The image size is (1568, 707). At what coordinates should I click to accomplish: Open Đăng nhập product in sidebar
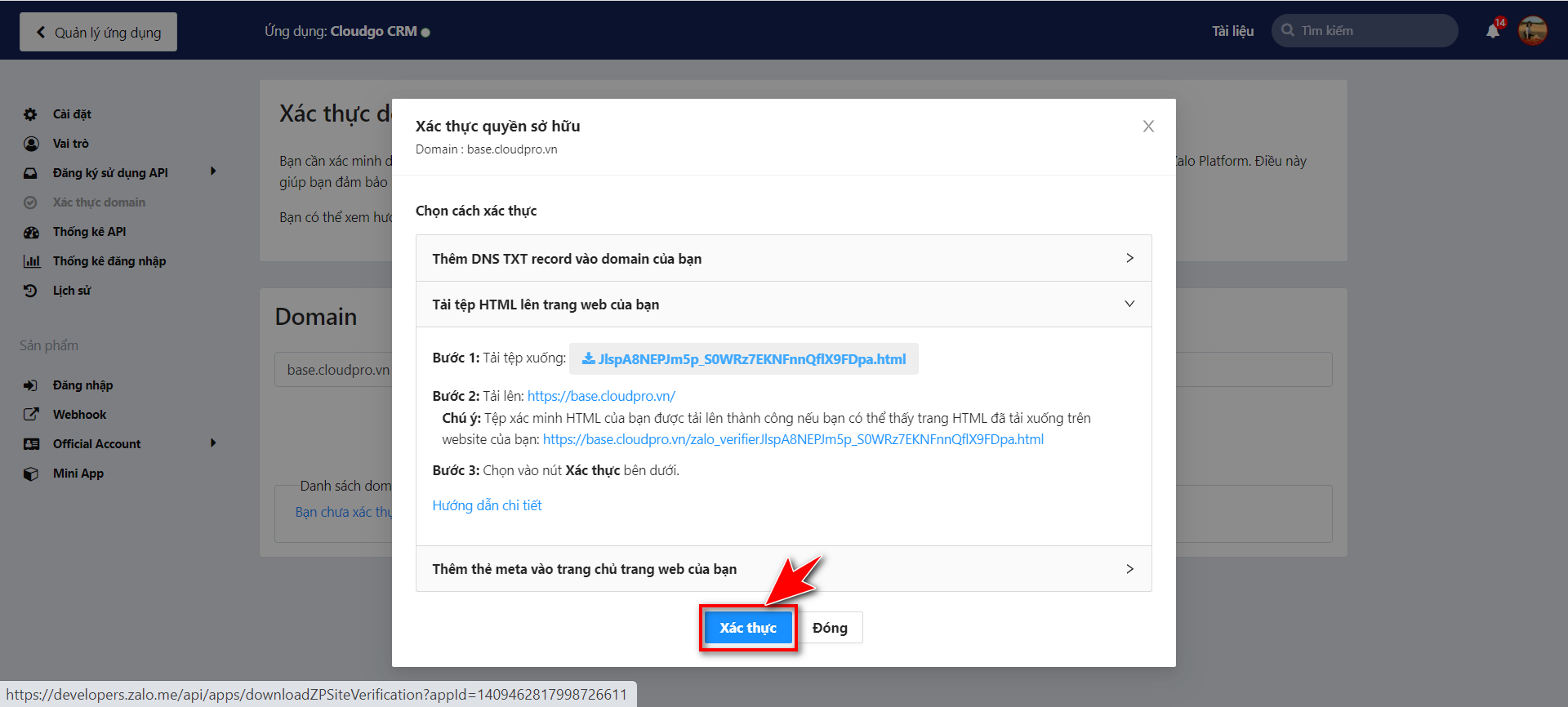(x=82, y=385)
